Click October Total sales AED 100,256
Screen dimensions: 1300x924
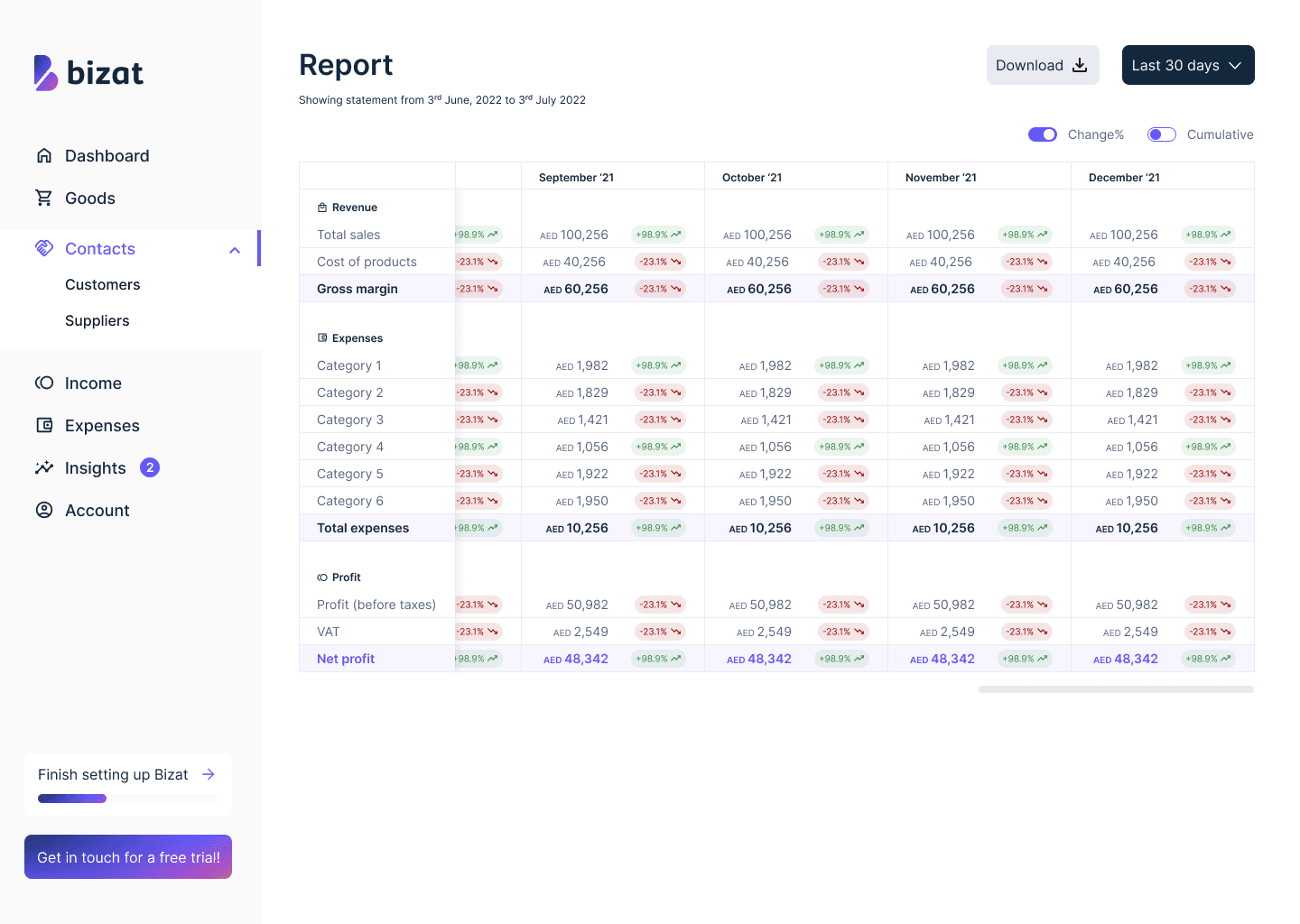[757, 235]
